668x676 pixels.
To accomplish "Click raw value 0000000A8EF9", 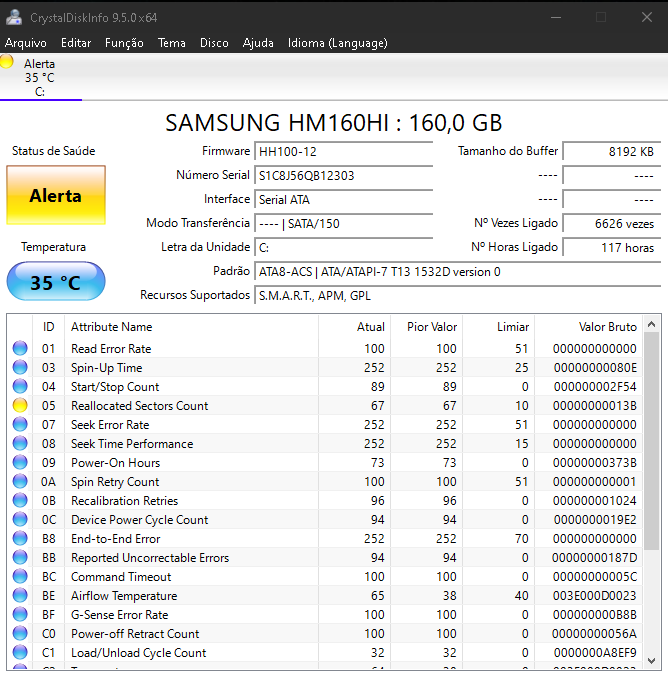I will 595,653.
